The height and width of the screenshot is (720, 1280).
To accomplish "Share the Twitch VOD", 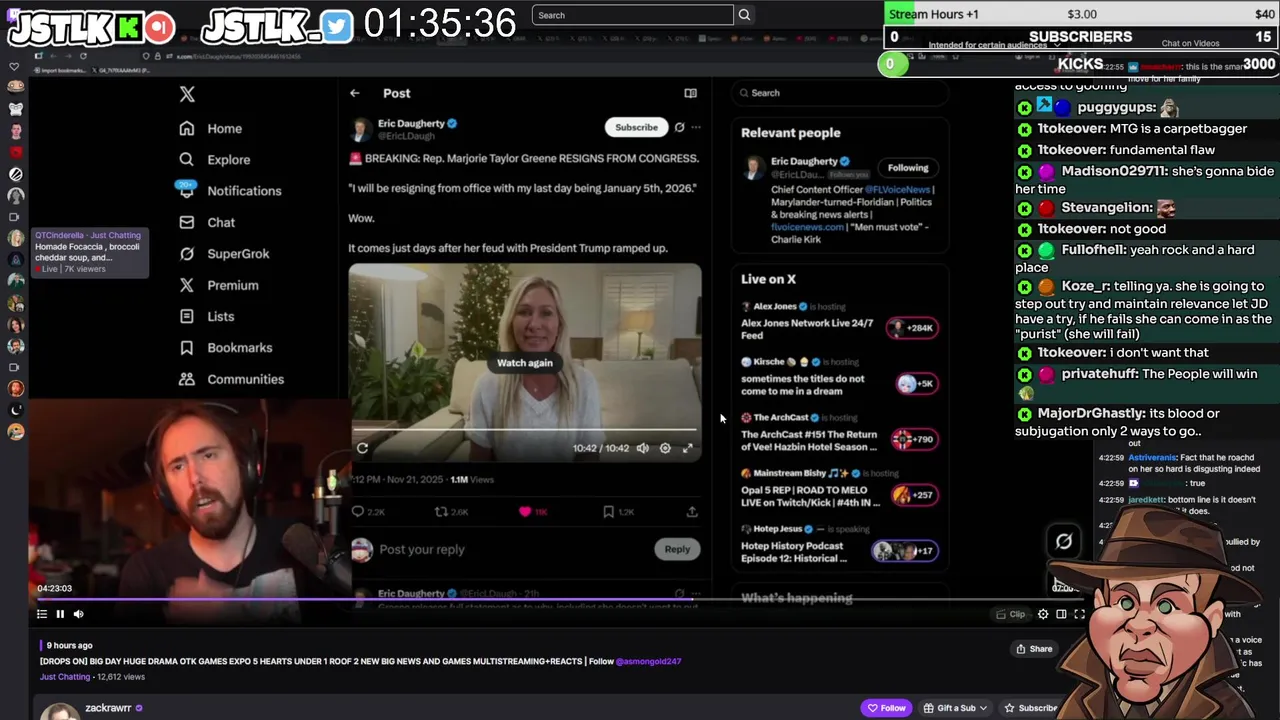I will pyautogui.click(x=1034, y=649).
